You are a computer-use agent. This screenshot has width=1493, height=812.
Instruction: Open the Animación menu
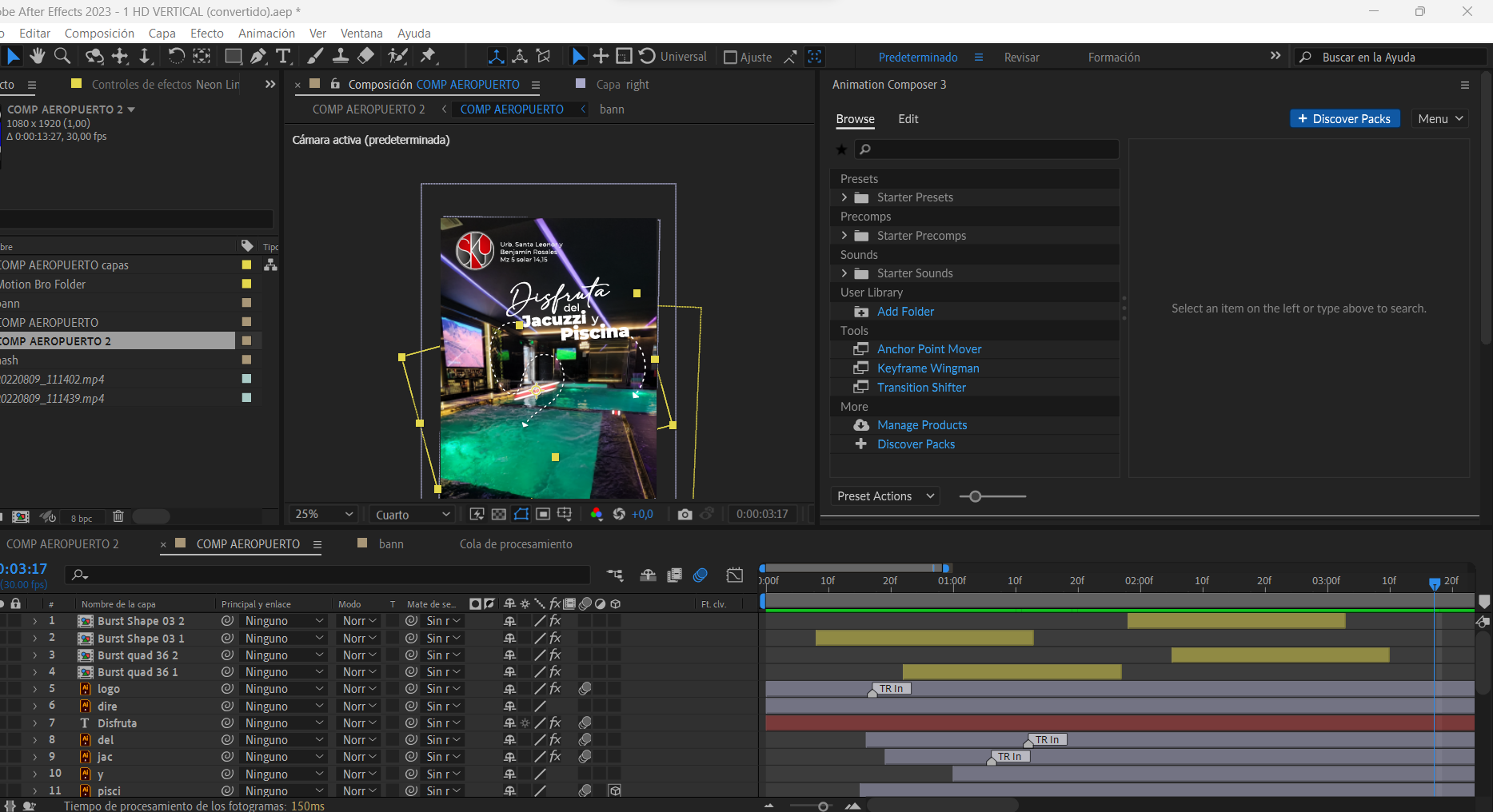(x=266, y=34)
